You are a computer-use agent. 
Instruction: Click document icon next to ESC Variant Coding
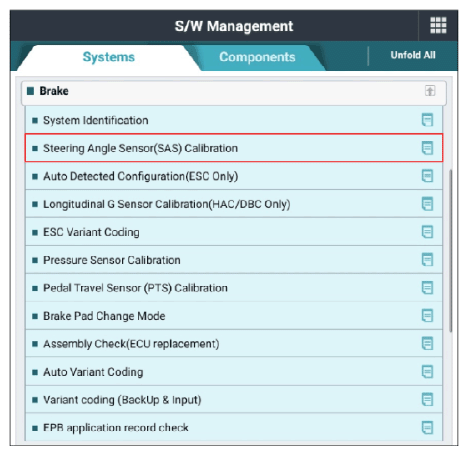pyautogui.click(x=427, y=232)
